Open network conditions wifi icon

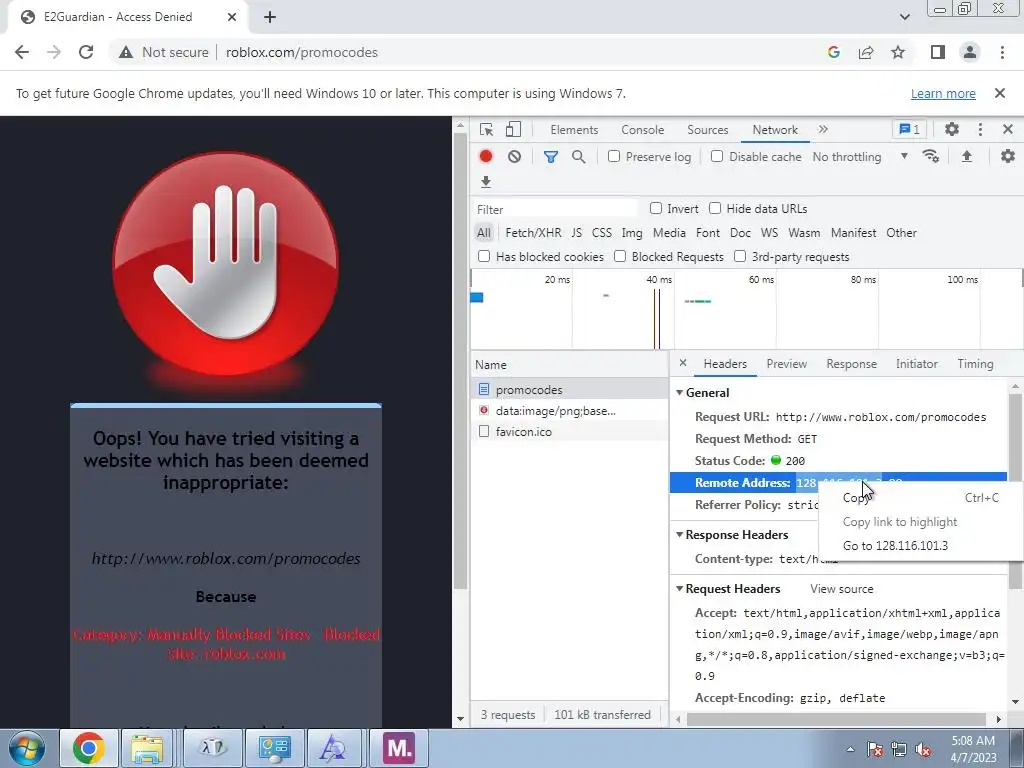(x=931, y=157)
